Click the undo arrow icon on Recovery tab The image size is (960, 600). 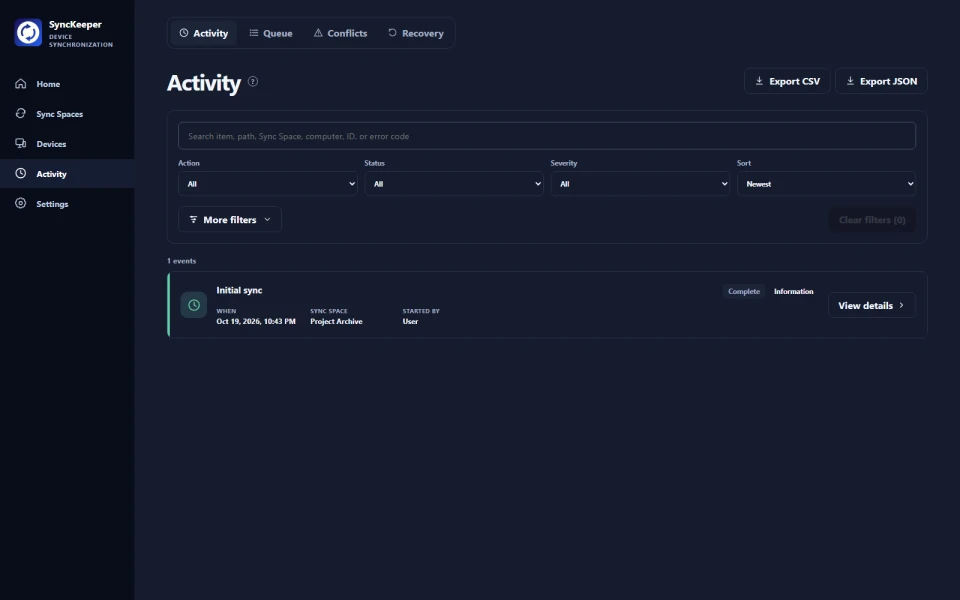tap(392, 32)
